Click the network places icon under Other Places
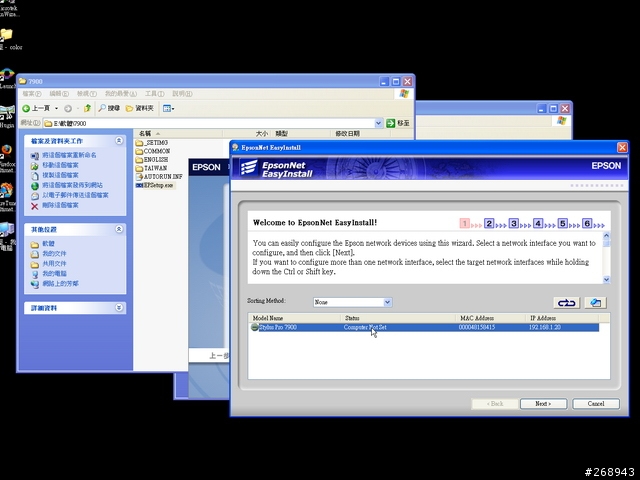 (35, 284)
